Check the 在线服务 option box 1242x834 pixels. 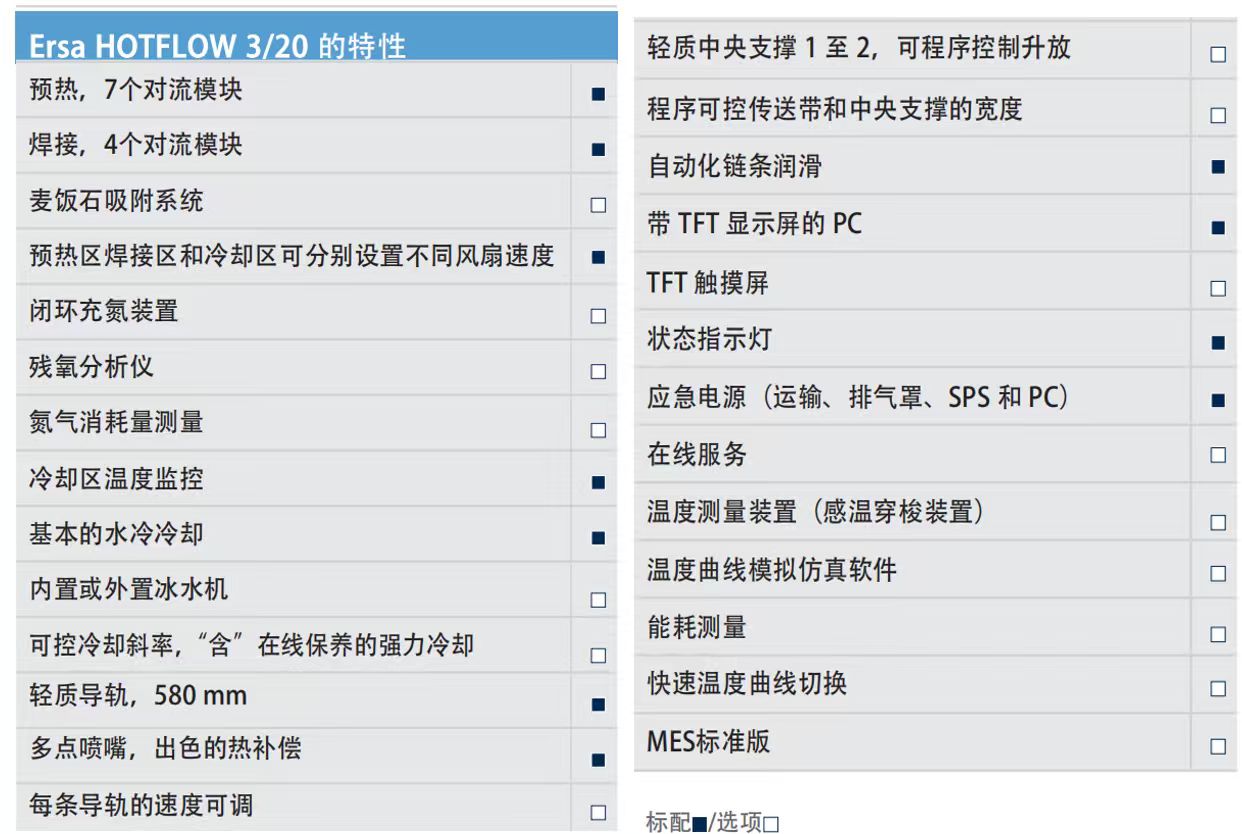pyautogui.click(x=1217, y=455)
